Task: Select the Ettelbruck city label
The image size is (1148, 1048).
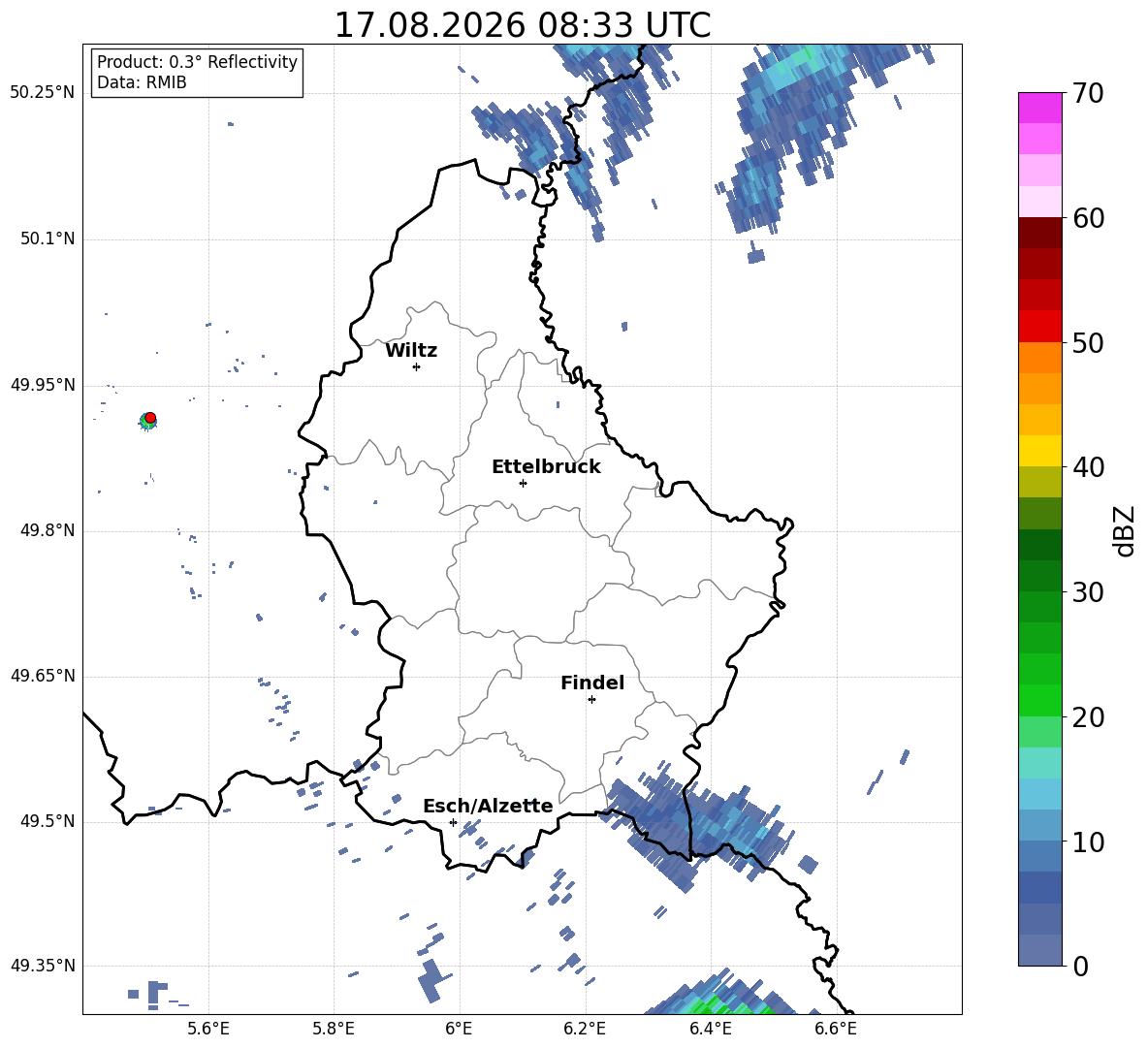Action: (546, 467)
